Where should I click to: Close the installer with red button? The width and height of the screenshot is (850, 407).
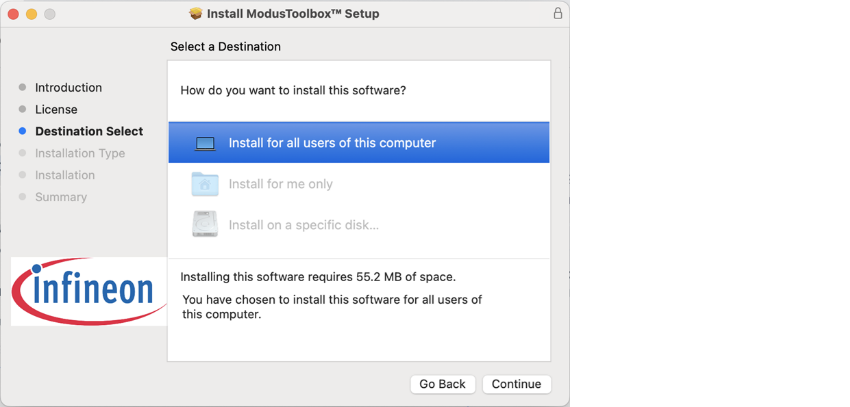tap(13, 14)
